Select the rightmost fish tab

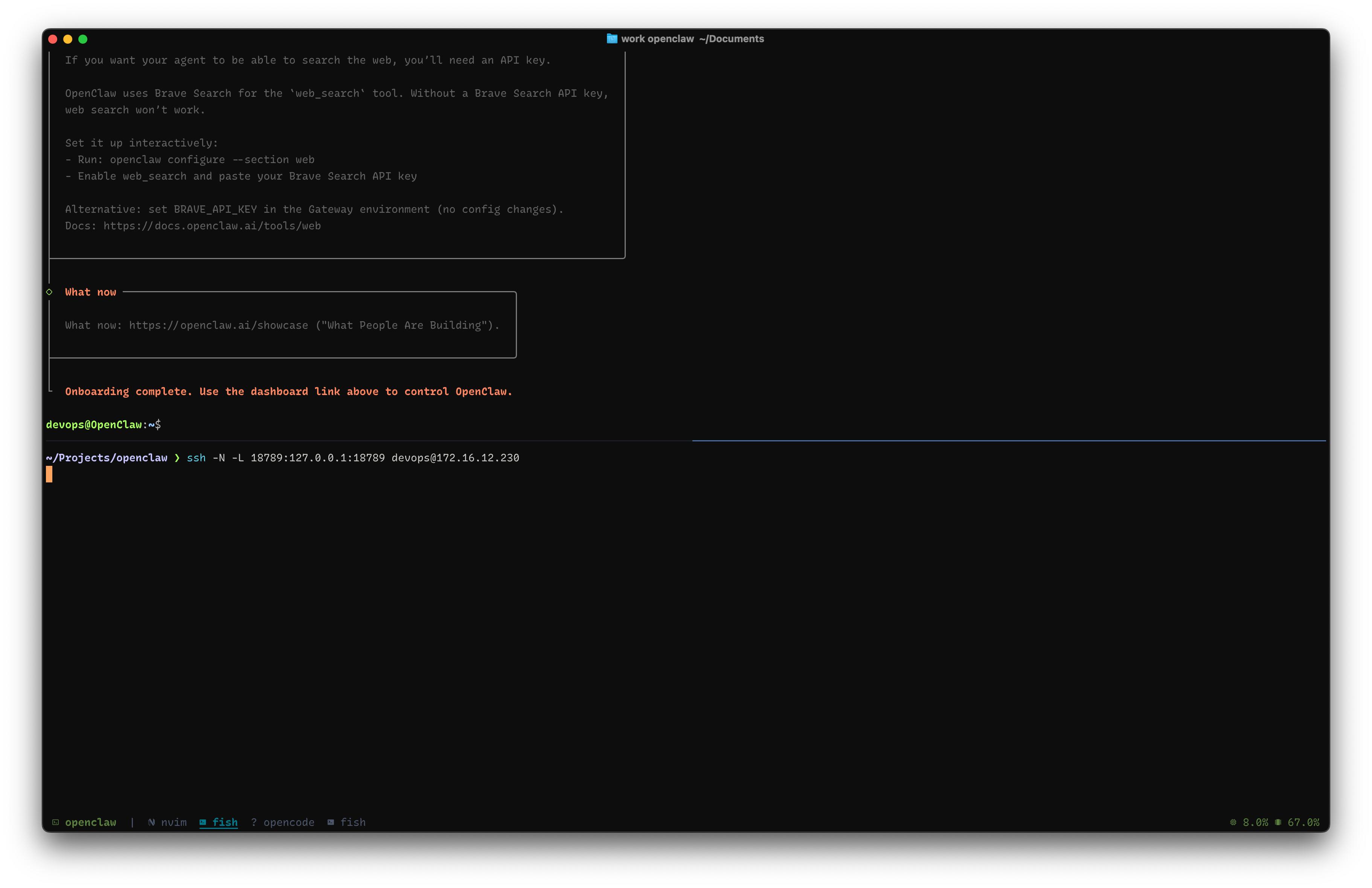(x=353, y=822)
